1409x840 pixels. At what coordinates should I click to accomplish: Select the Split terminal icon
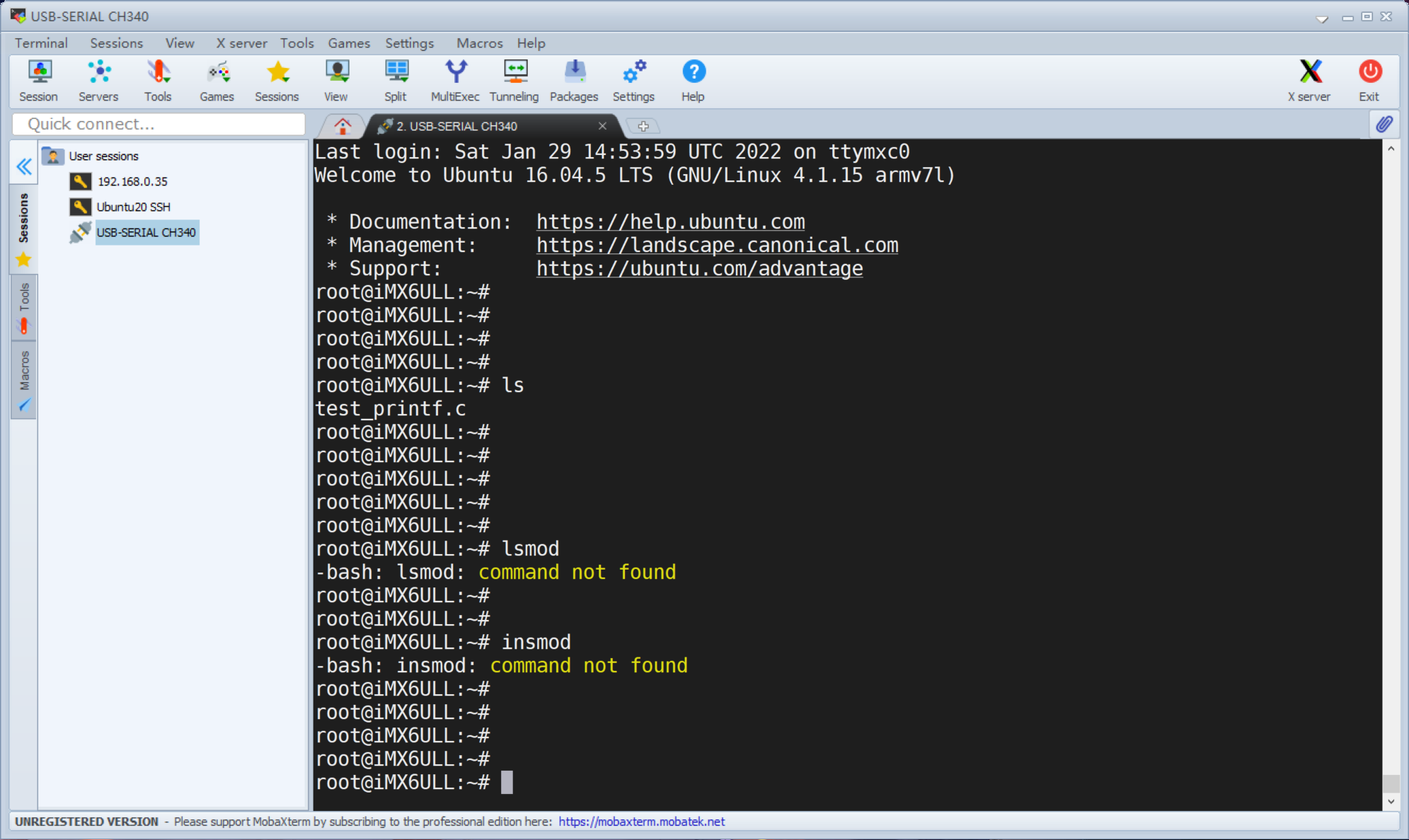(396, 81)
